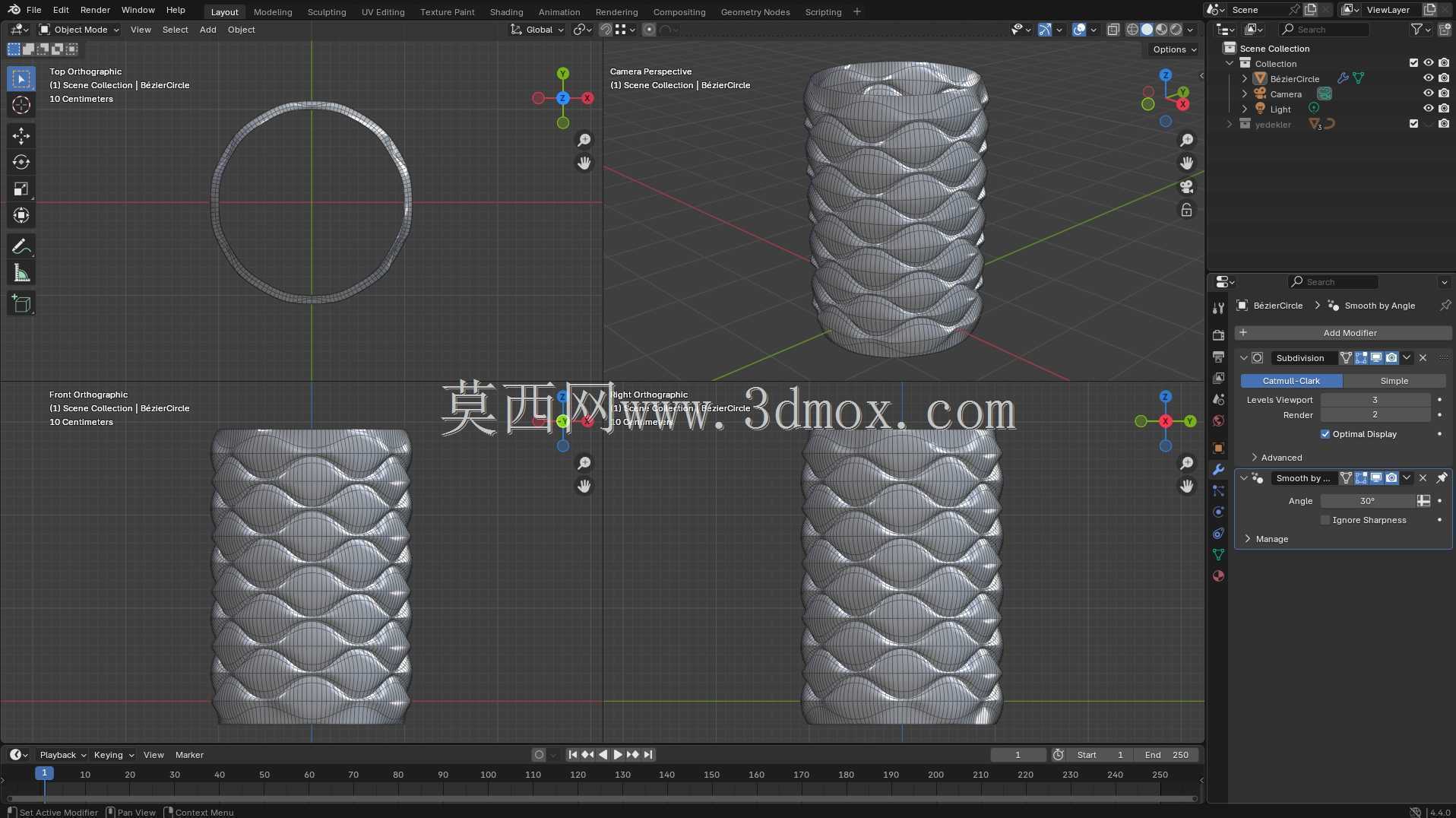Click the Add Modifier button
Viewport: 1456px width, 818px height.
[1343, 333]
